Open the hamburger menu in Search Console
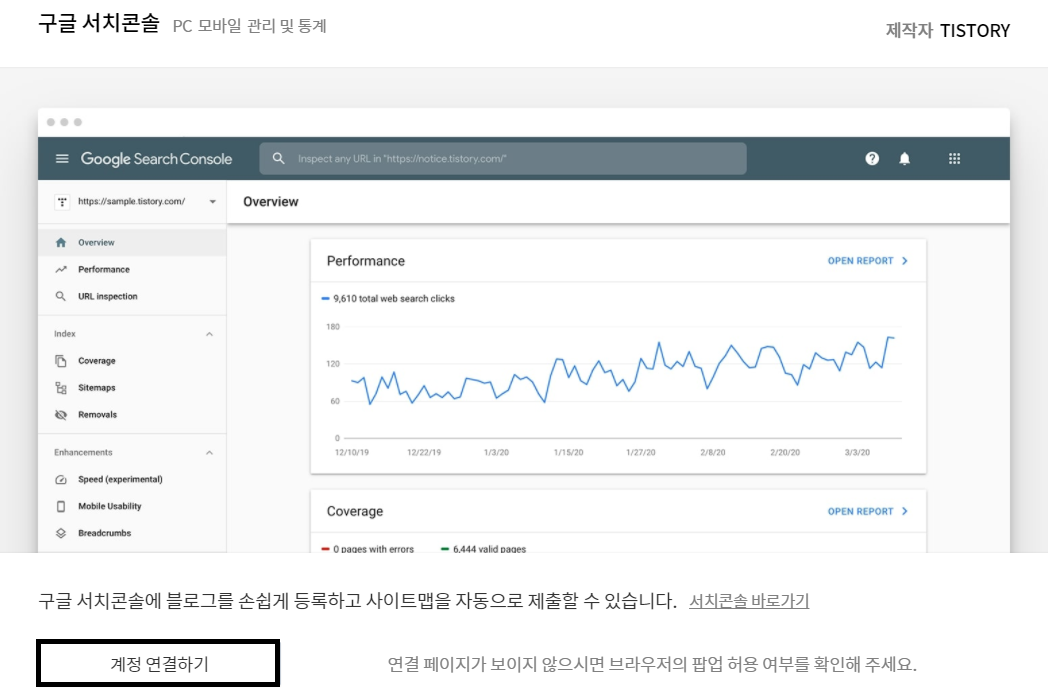1048x697 pixels. 62,158
